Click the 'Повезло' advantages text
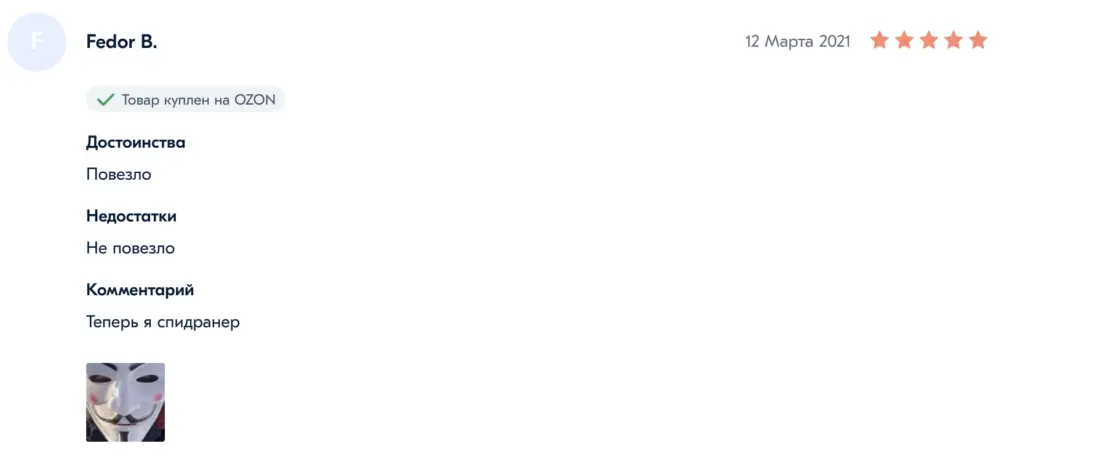This screenshot has height=470, width=1100. tap(119, 174)
